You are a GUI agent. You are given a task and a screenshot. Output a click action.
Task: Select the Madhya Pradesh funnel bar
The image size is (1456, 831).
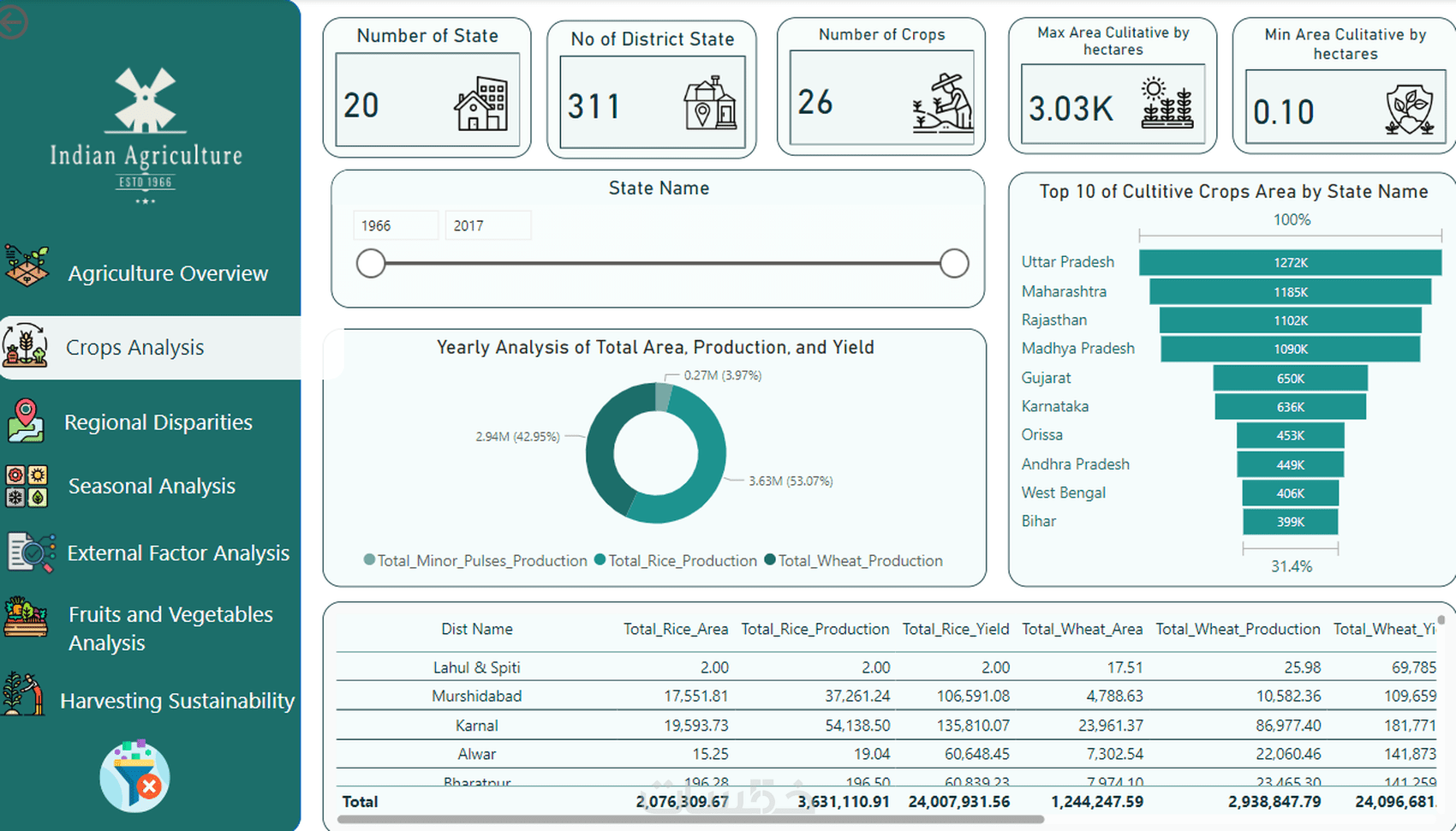1290,349
